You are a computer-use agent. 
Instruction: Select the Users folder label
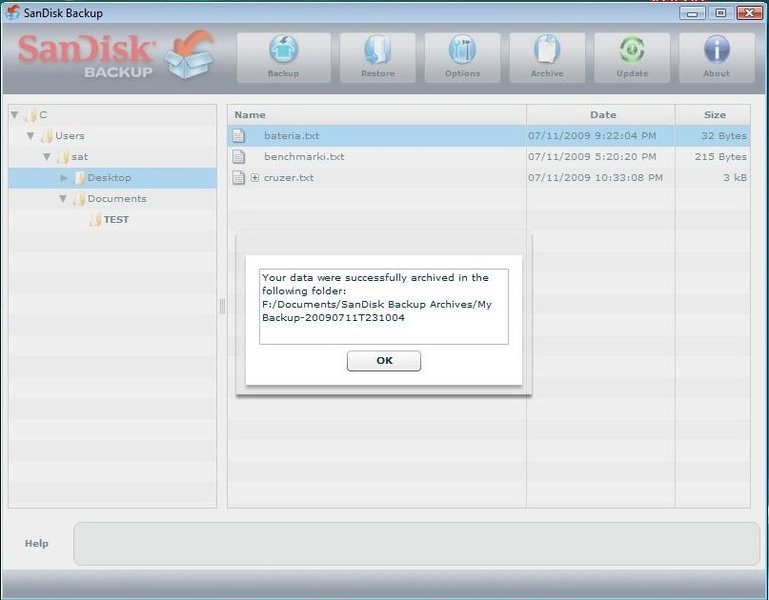70,136
